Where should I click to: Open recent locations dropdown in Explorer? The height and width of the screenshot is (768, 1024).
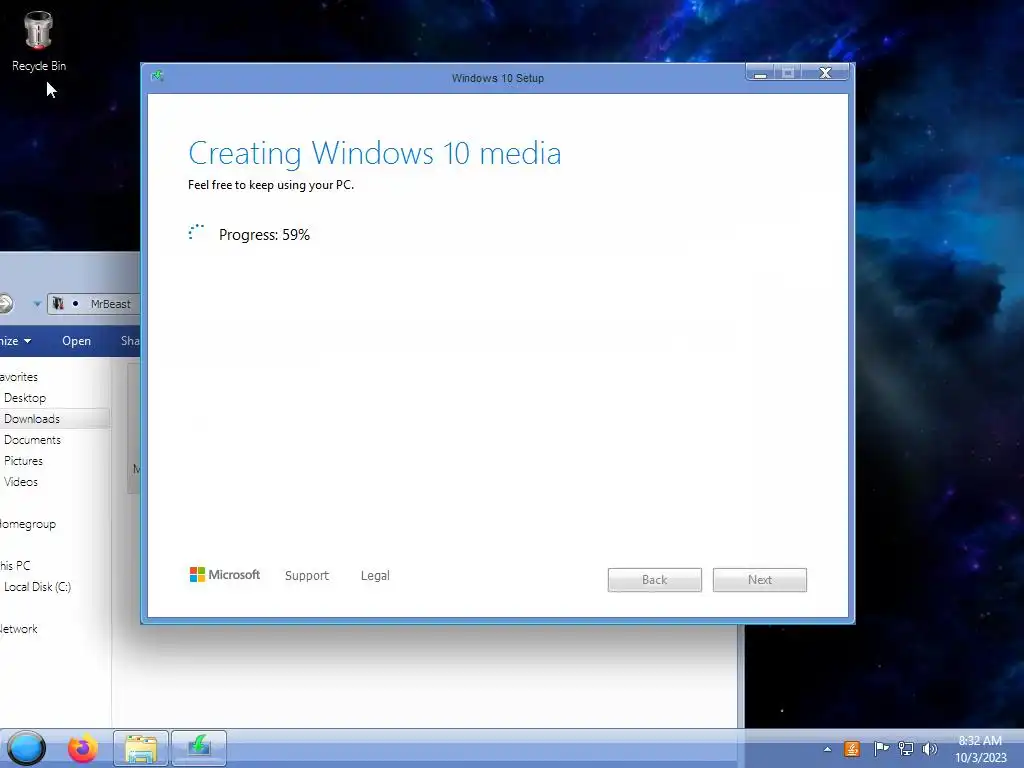(37, 304)
